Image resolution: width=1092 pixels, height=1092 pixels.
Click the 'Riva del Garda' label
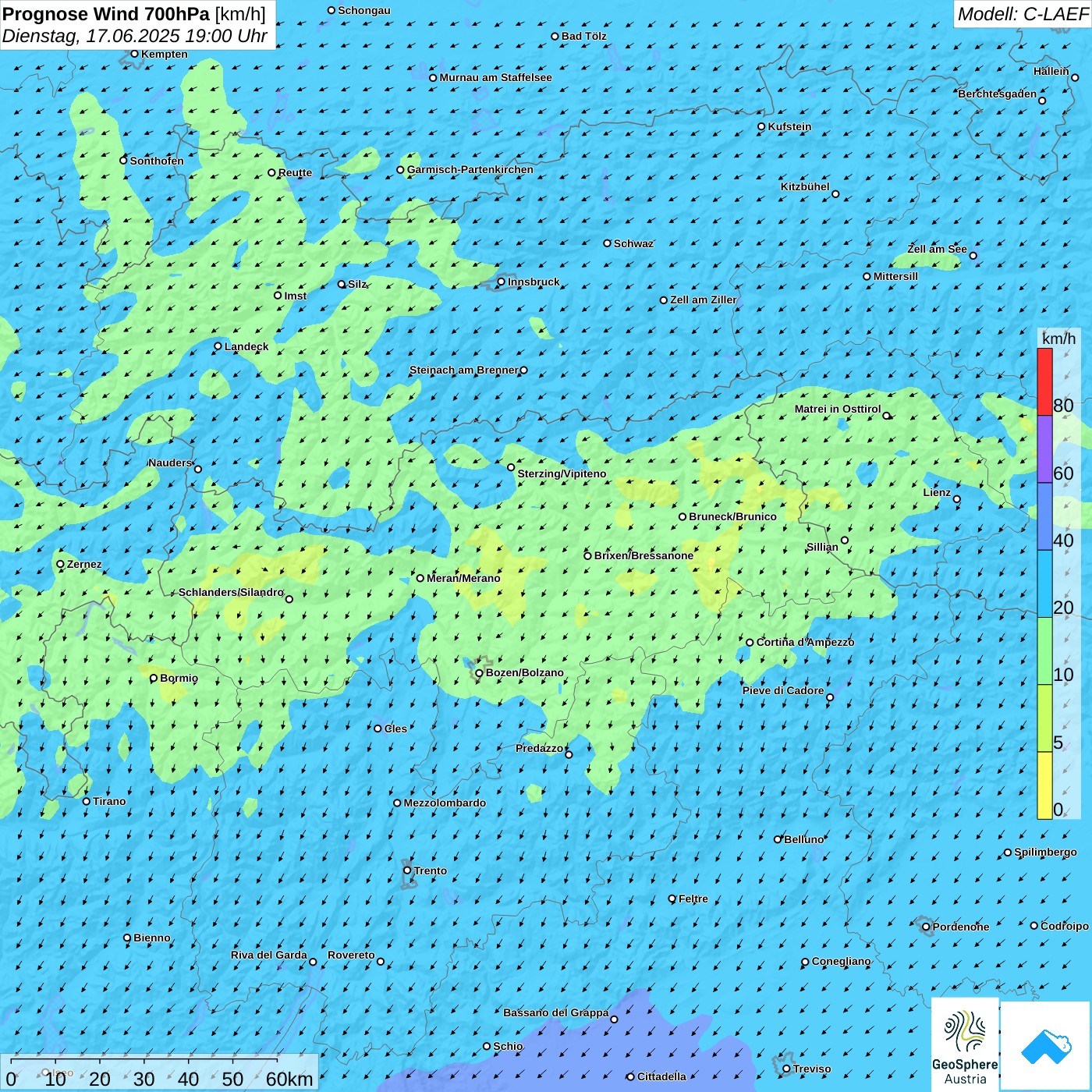click(269, 955)
